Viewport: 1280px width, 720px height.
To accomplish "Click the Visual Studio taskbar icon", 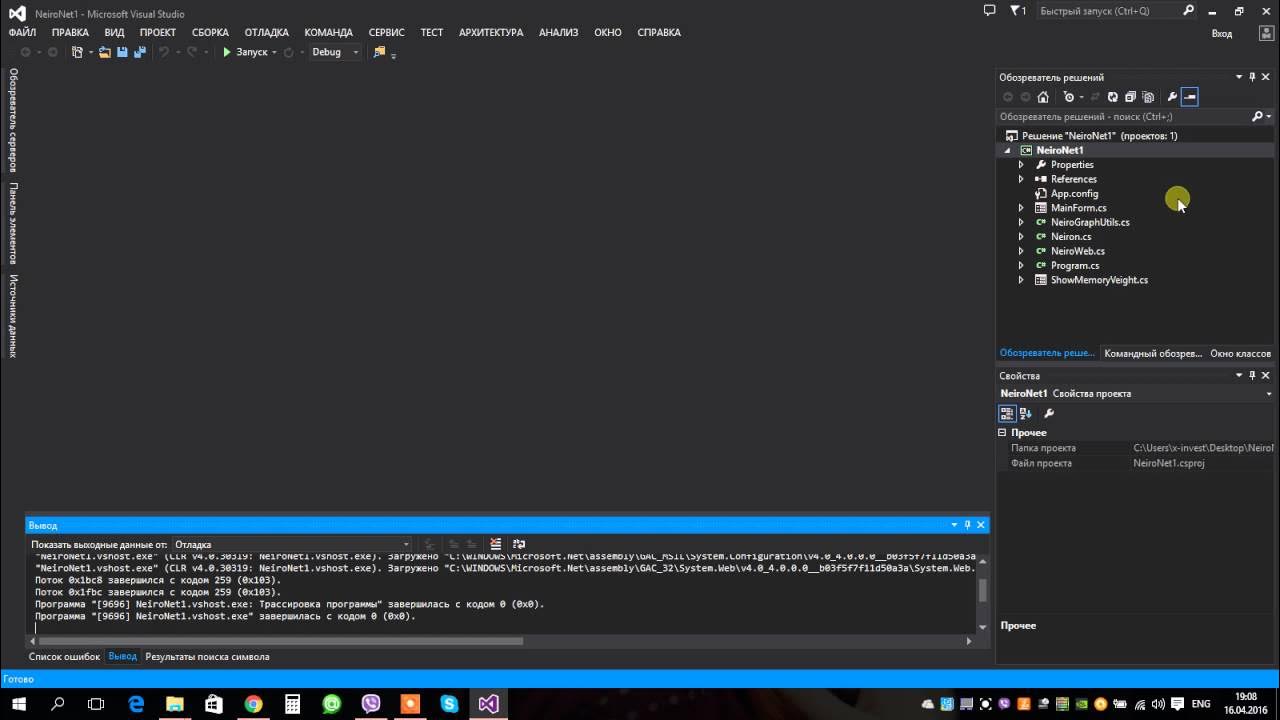I will (488, 704).
